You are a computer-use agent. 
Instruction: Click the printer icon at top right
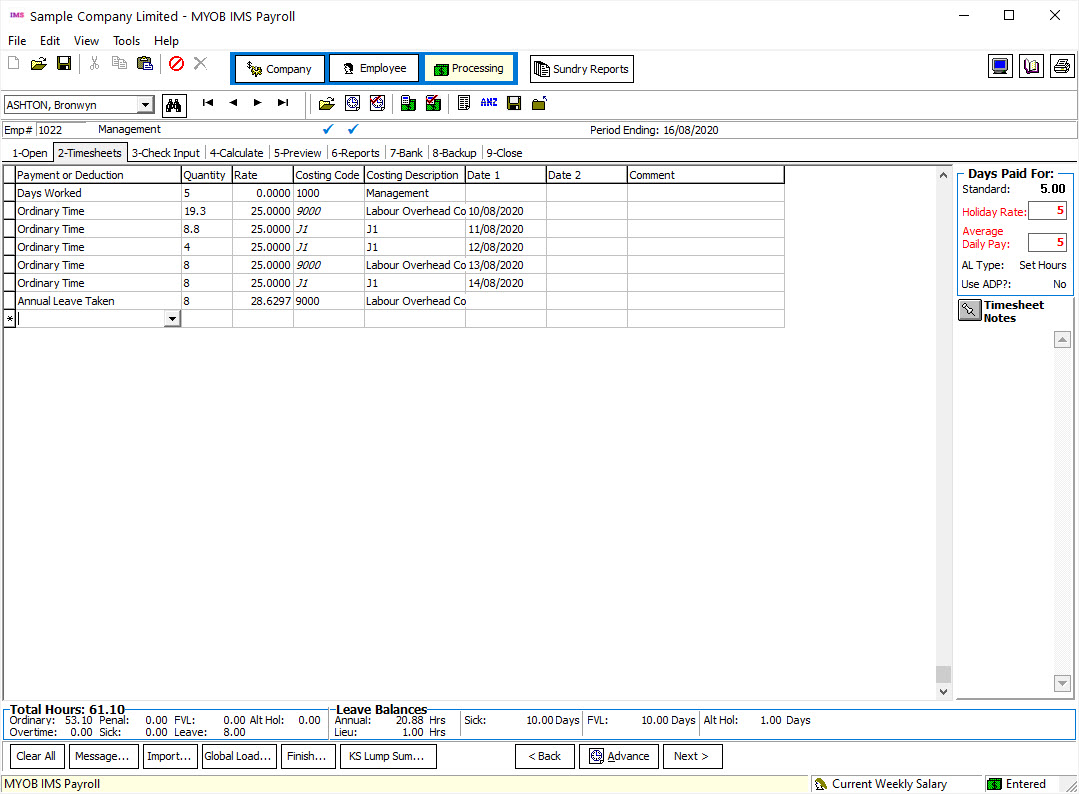1061,67
